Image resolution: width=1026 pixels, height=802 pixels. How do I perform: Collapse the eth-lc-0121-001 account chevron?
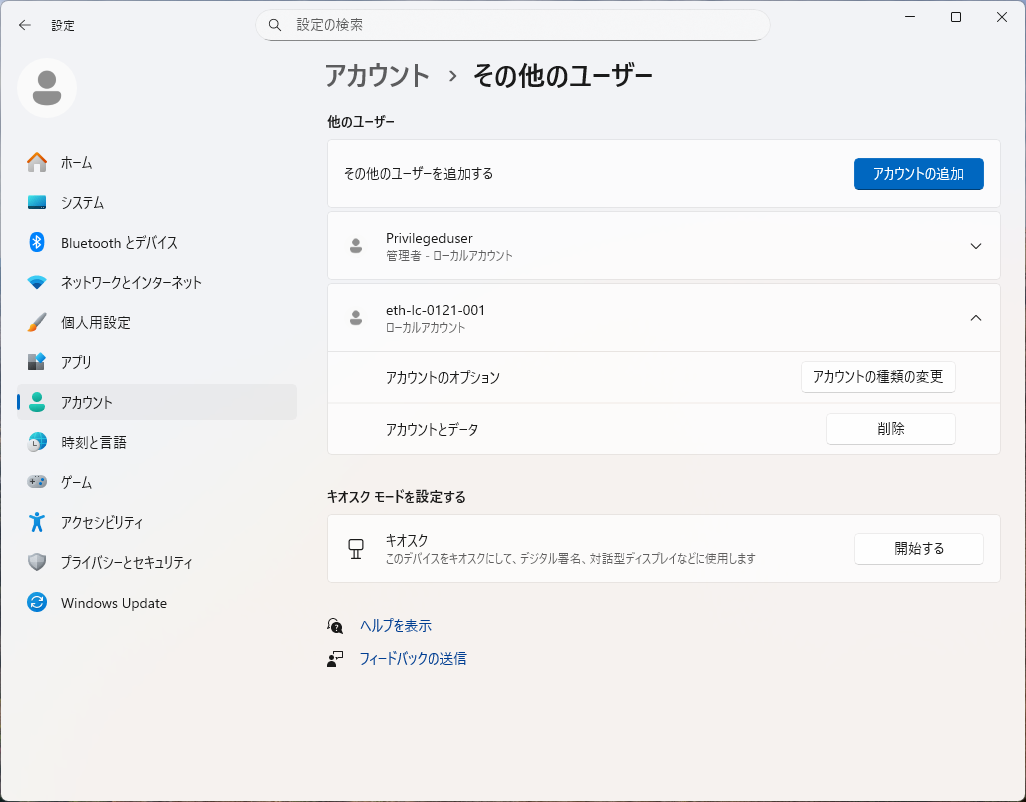click(976, 318)
